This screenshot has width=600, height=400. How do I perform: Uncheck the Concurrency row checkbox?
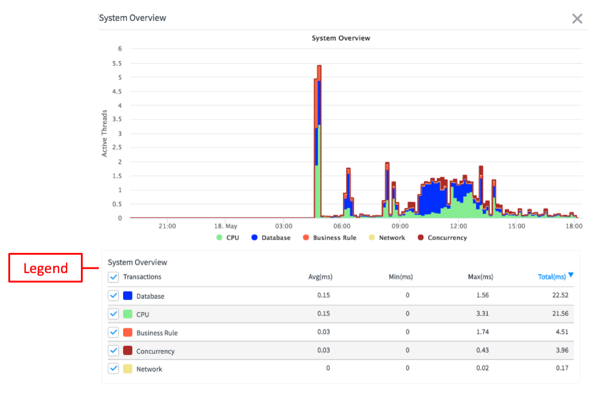[x=113, y=350]
